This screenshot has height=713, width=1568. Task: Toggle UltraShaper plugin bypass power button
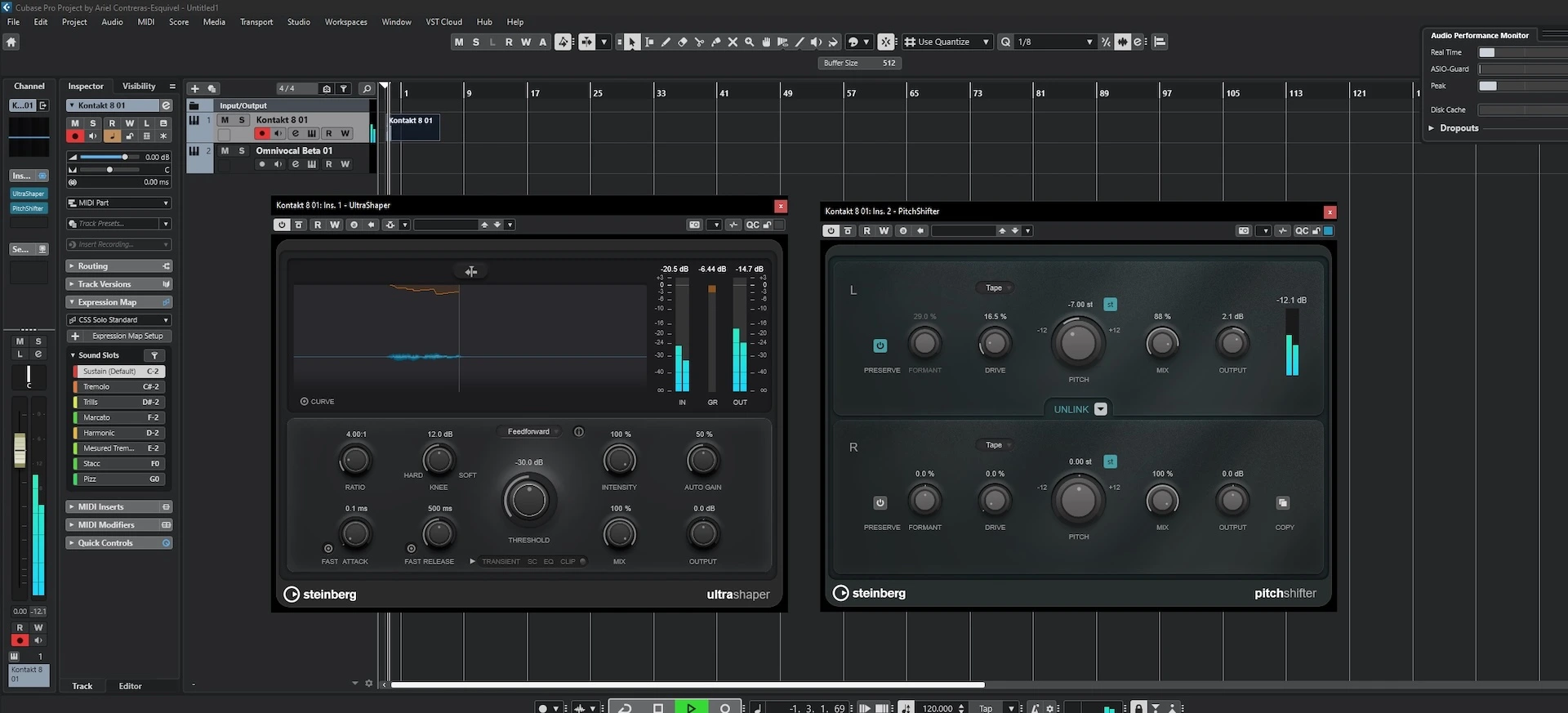pos(282,225)
